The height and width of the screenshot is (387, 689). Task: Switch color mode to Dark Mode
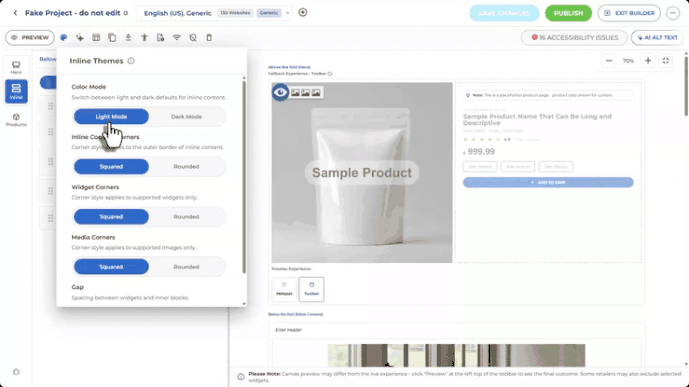186,116
